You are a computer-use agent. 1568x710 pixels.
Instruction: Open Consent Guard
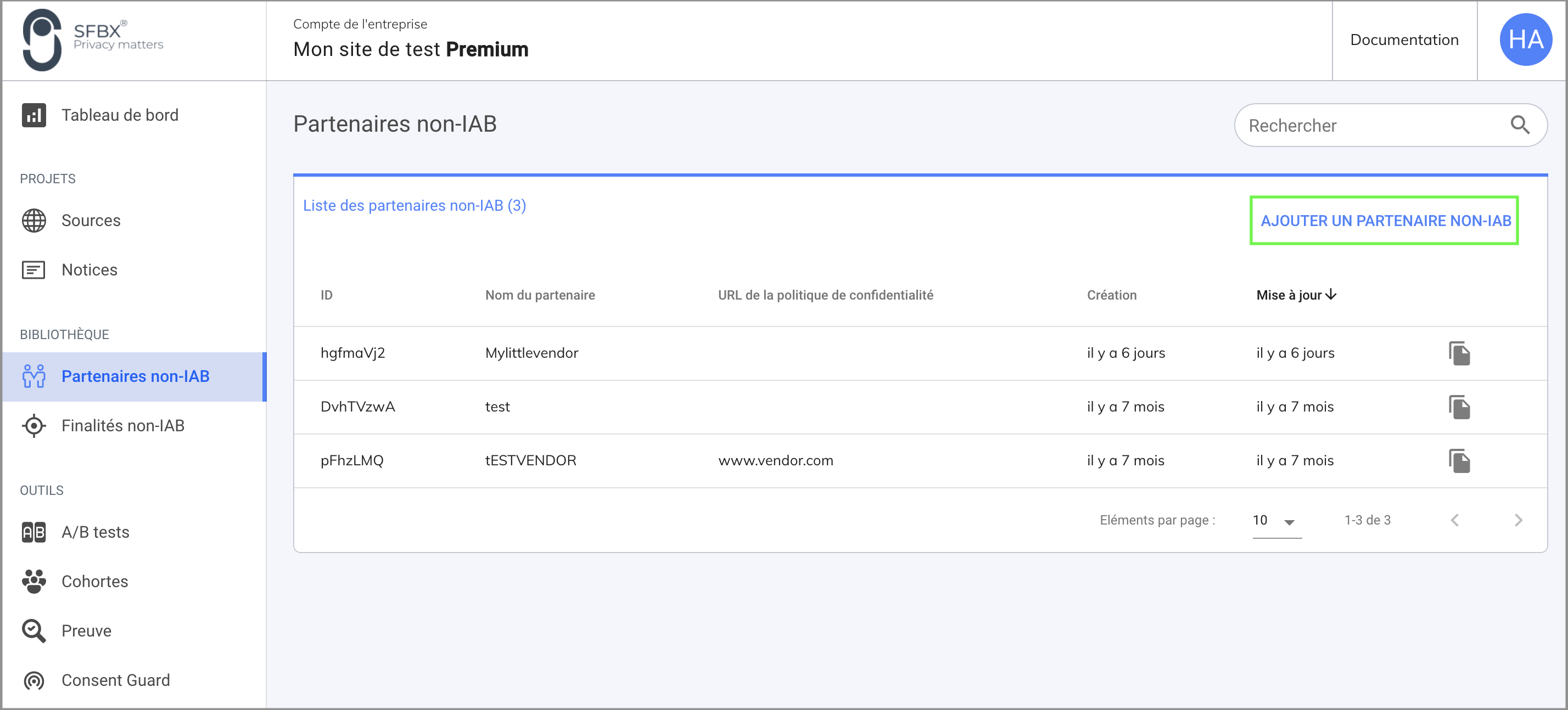[115, 680]
